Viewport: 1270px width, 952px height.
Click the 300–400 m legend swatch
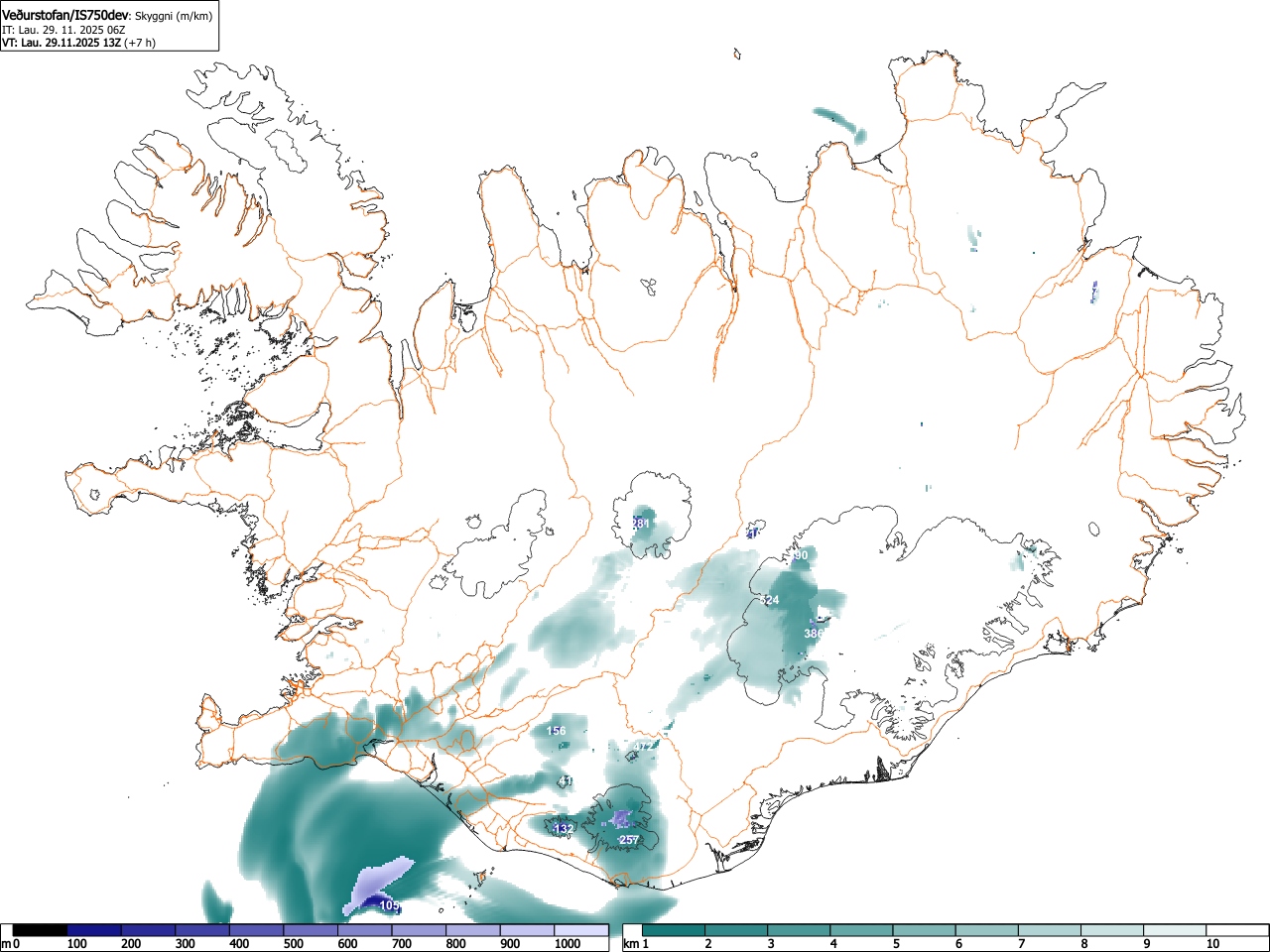tap(202, 930)
